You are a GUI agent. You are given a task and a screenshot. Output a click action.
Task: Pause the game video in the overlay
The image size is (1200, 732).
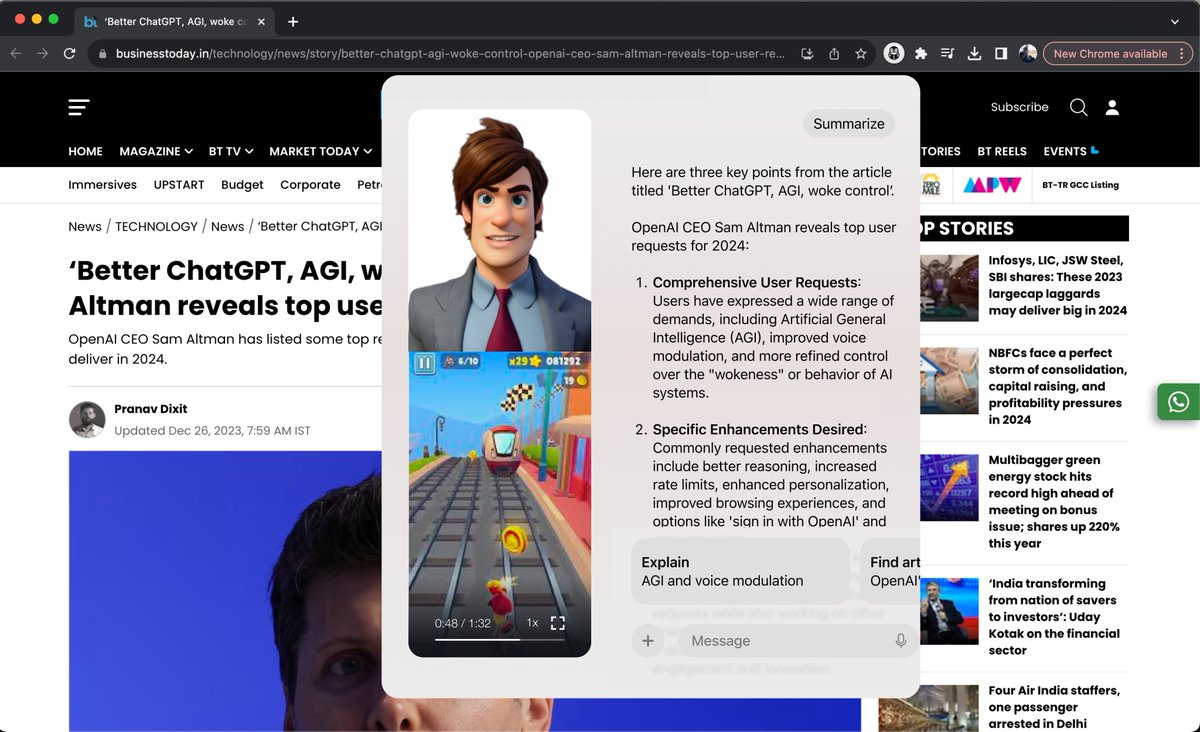(x=425, y=363)
